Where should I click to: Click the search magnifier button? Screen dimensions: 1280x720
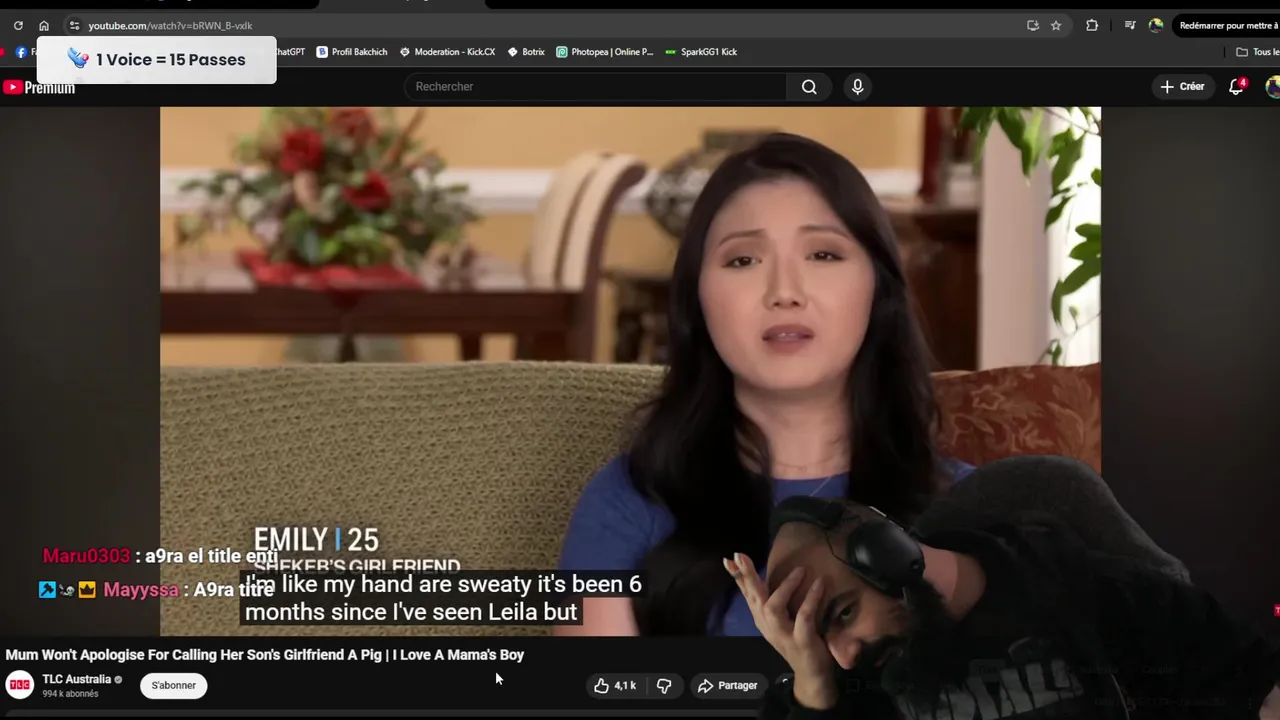[x=809, y=87]
